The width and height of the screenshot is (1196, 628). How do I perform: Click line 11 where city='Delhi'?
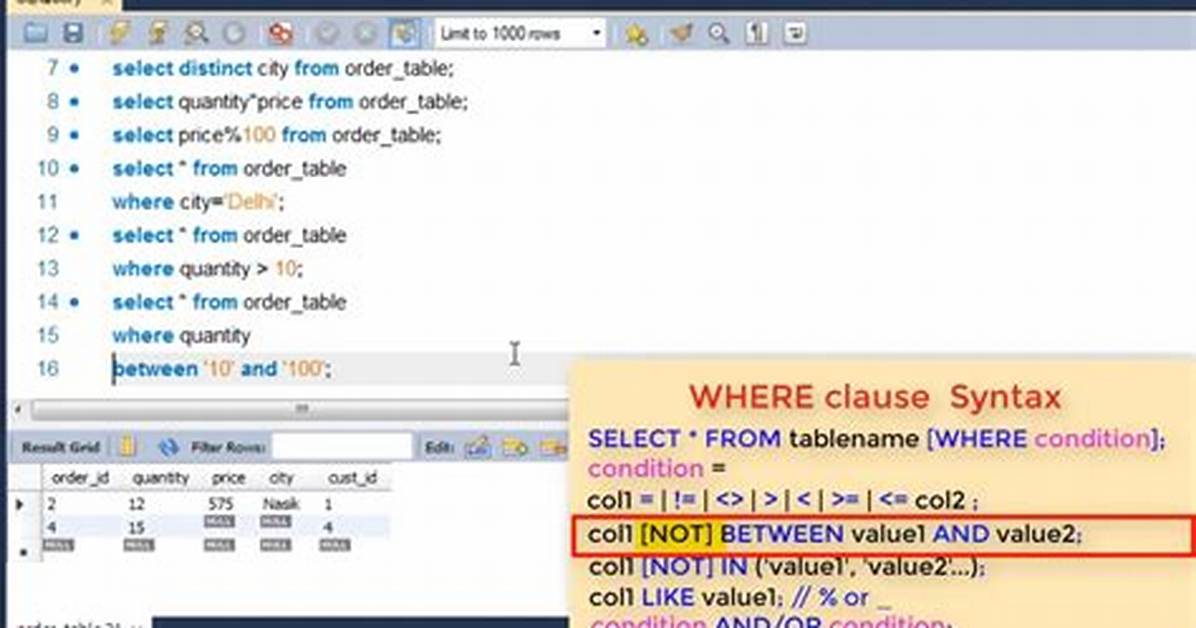pyautogui.click(x=198, y=202)
